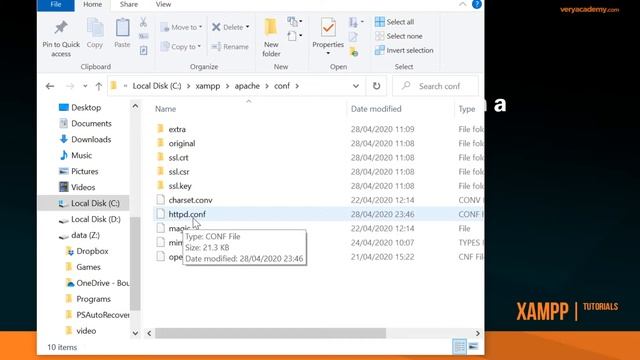The height and width of the screenshot is (360, 640).
Task: Open the address bar history dropdown
Action: click(356, 86)
